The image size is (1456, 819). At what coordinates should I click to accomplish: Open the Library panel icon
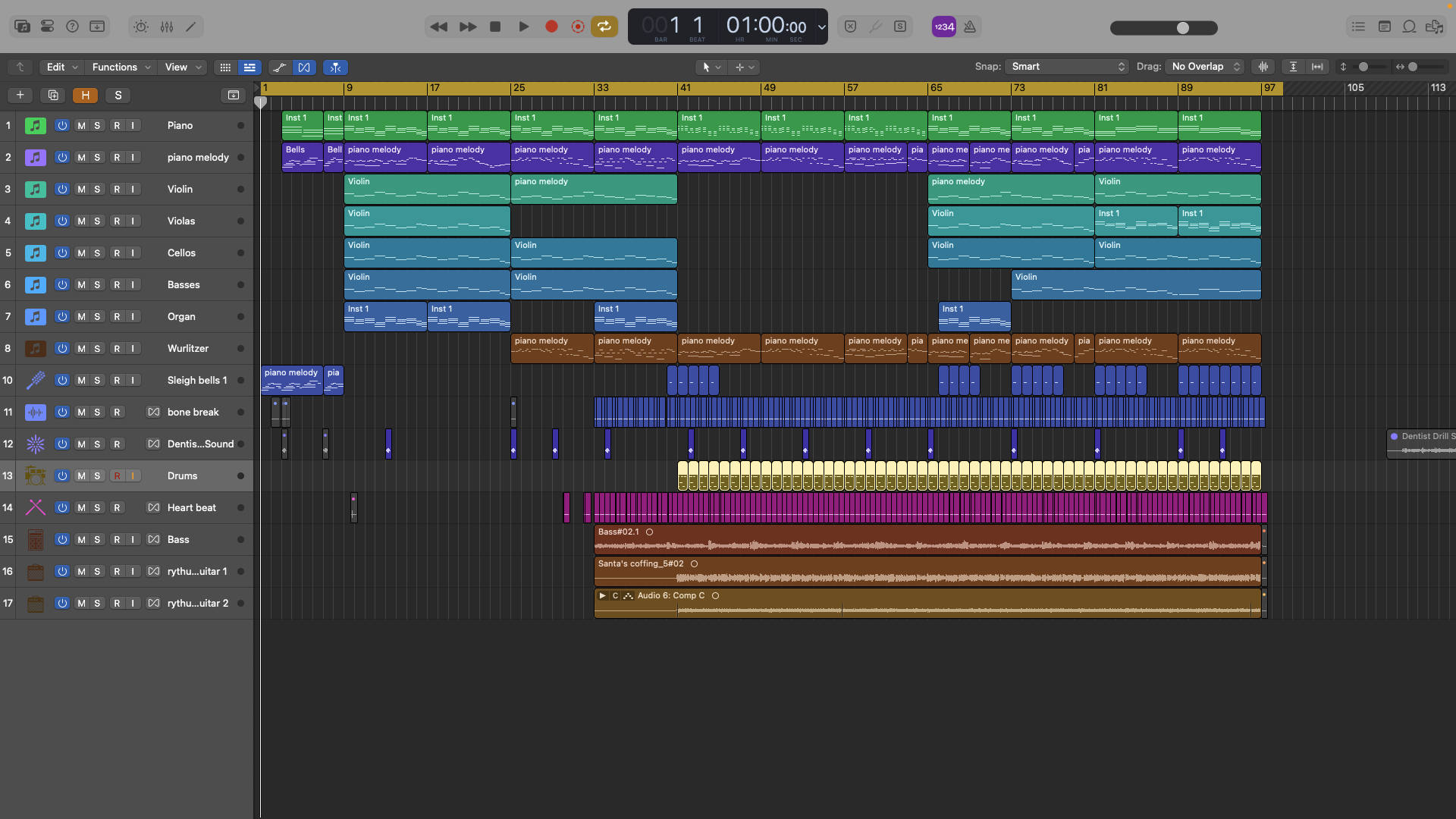(x=22, y=27)
